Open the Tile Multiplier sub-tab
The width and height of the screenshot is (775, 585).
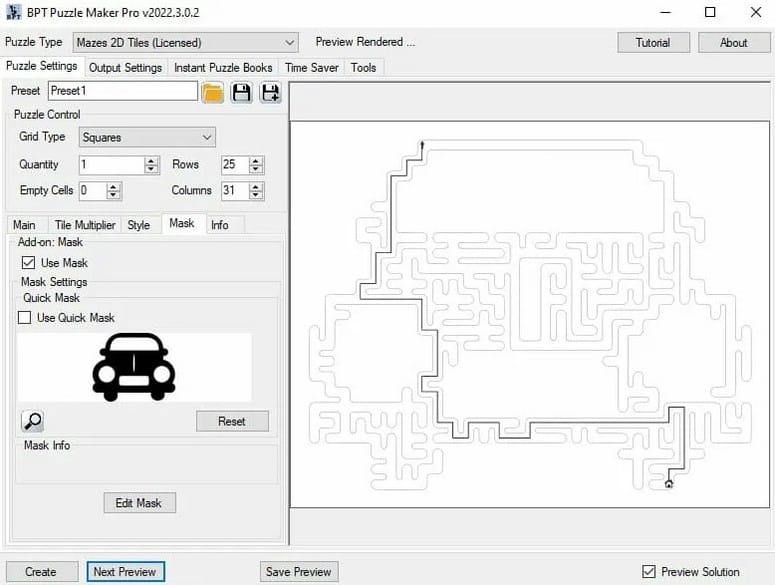[x=84, y=225]
